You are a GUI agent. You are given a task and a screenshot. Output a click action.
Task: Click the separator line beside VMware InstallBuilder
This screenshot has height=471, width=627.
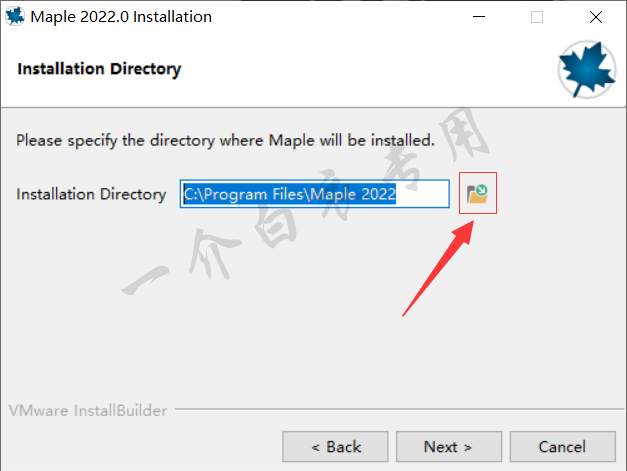tap(399, 409)
